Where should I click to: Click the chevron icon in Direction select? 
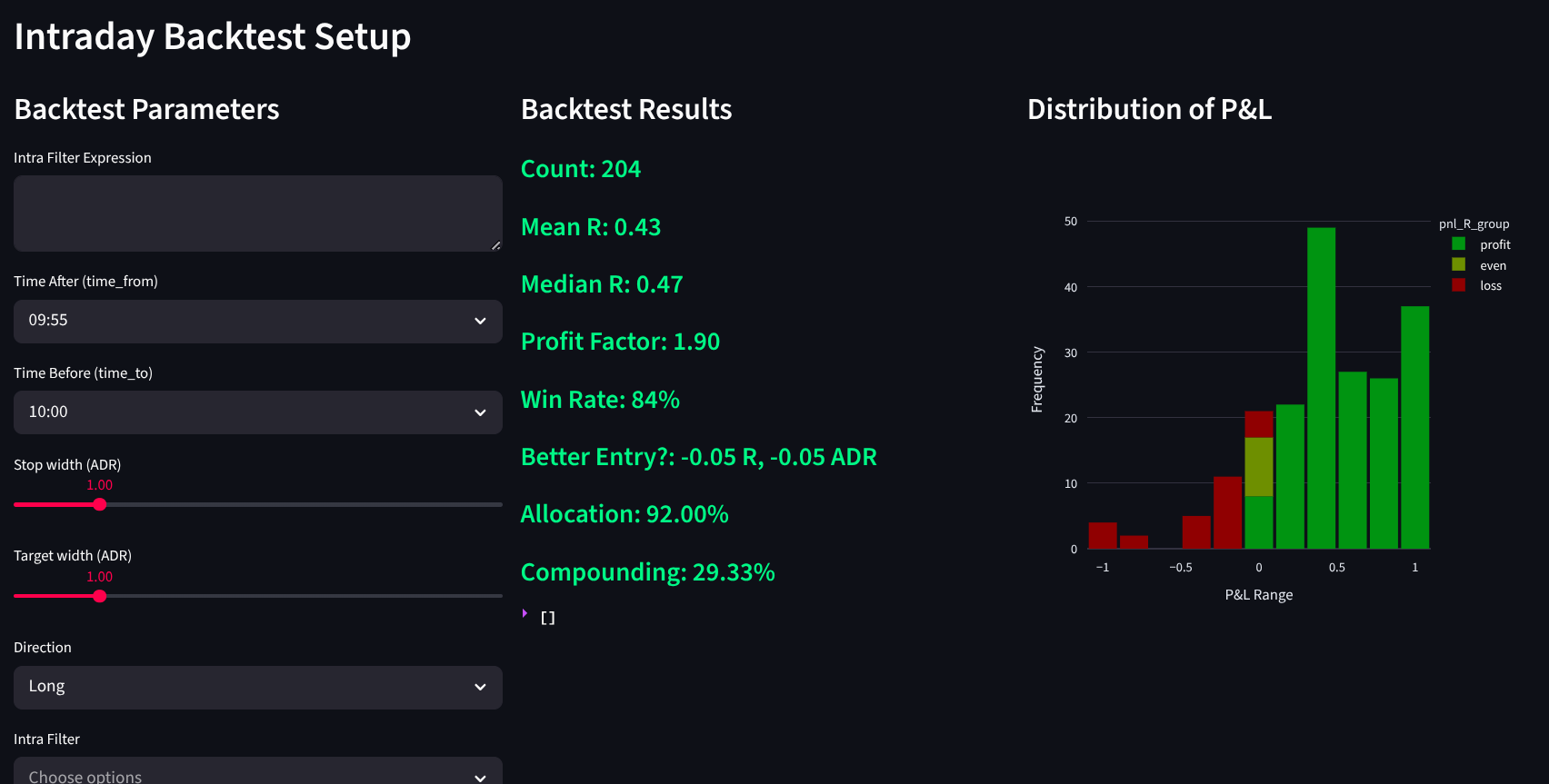point(480,687)
